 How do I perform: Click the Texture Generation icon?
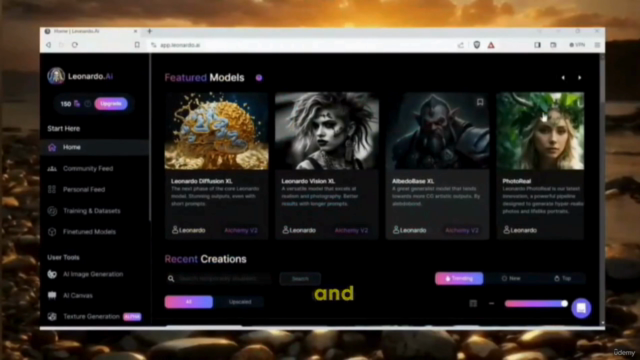(x=52, y=316)
